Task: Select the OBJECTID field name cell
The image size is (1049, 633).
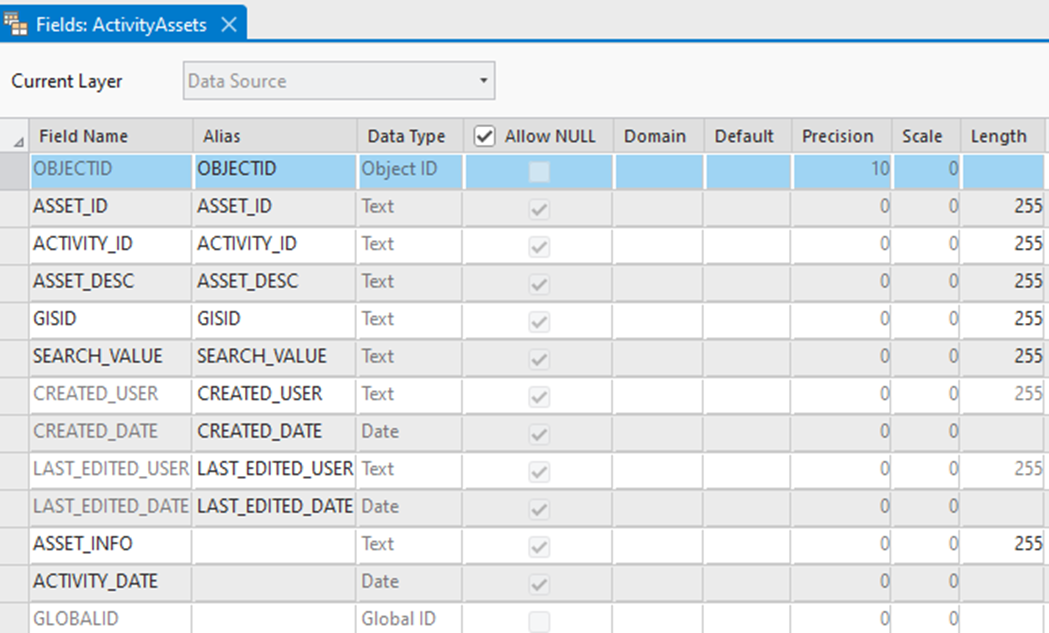Action: (x=110, y=171)
